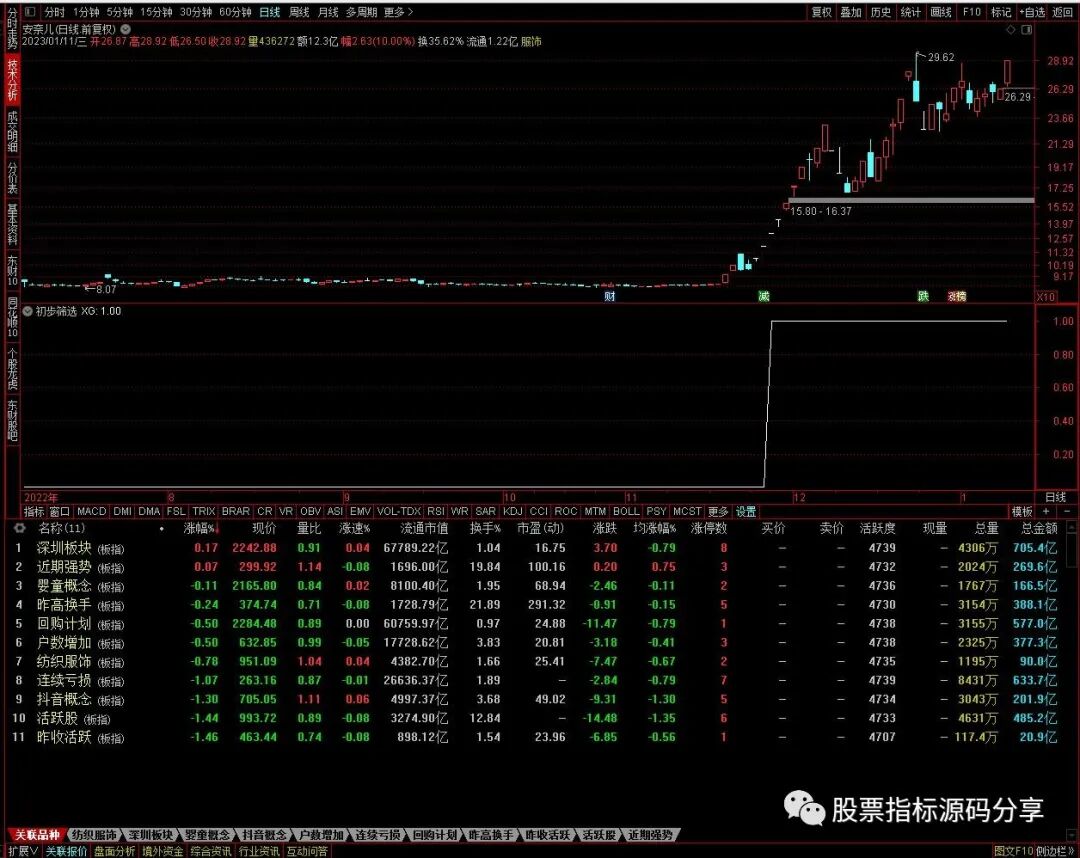Screen dimensions: 1080x858
Task: Open the 窗口 option in the indicator bar
Action: [60, 512]
